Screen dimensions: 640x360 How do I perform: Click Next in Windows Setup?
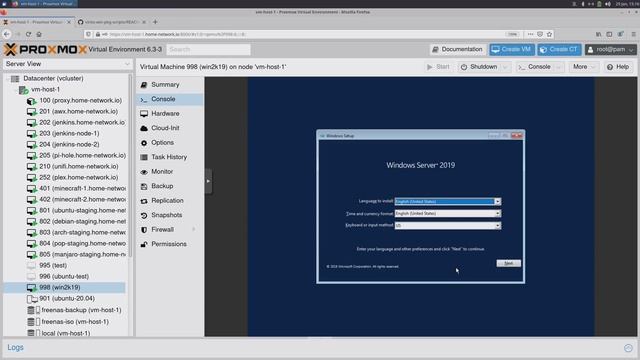click(x=508, y=263)
